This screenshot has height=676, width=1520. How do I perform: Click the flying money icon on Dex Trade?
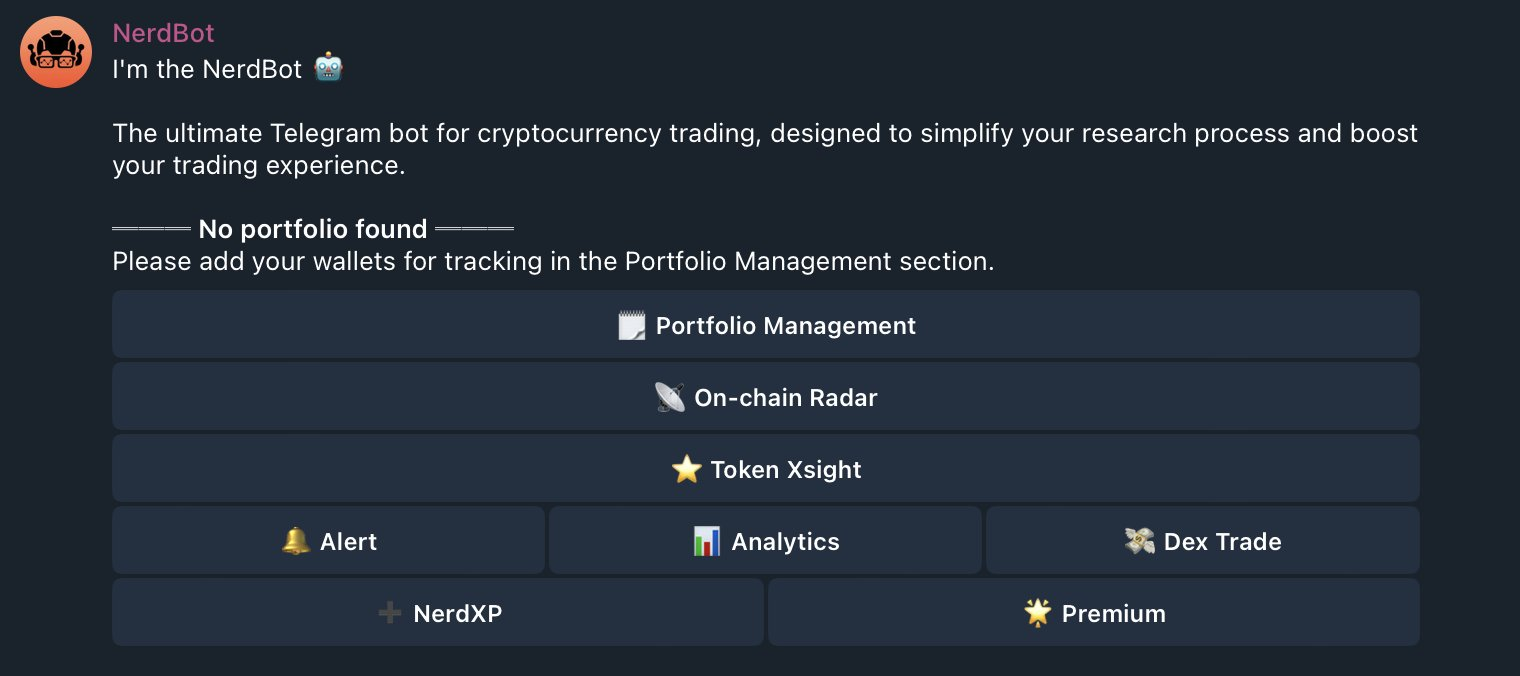click(1139, 542)
